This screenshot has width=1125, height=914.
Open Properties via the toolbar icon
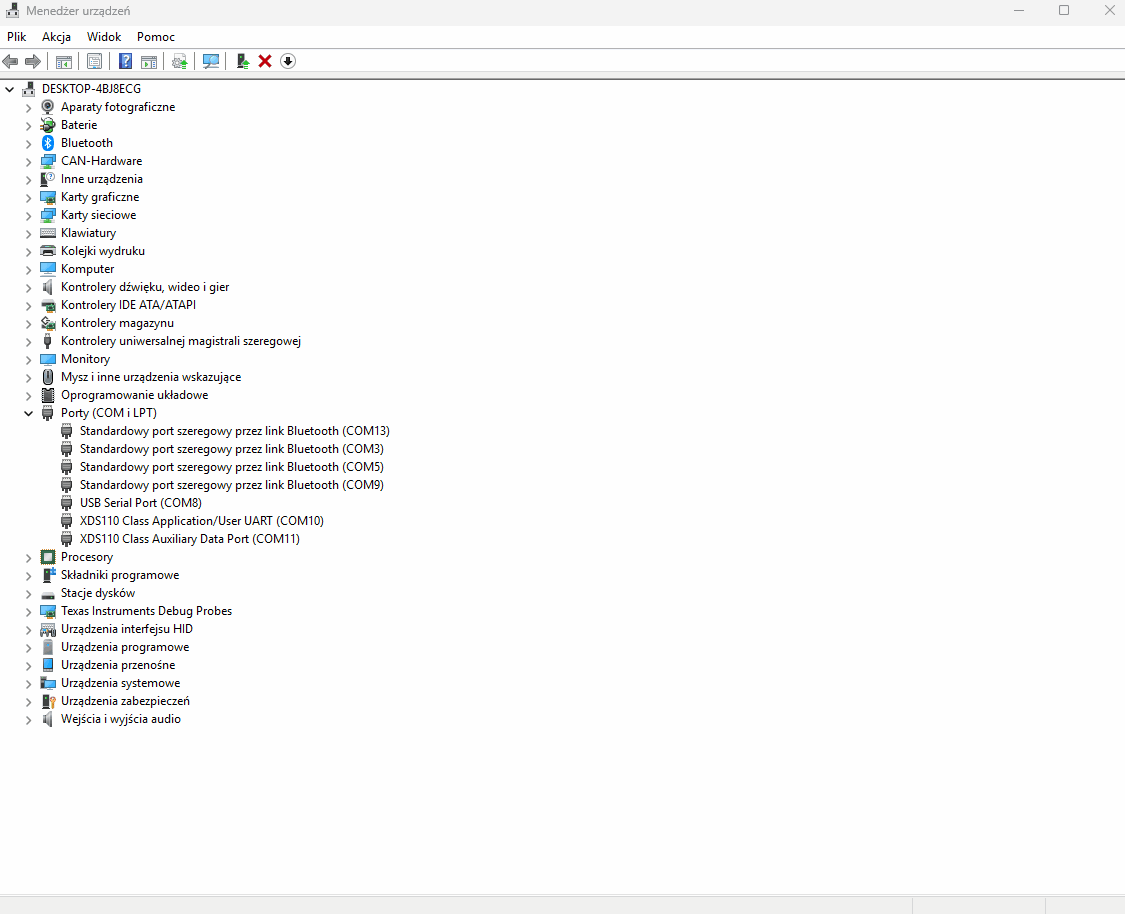click(94, 62)
